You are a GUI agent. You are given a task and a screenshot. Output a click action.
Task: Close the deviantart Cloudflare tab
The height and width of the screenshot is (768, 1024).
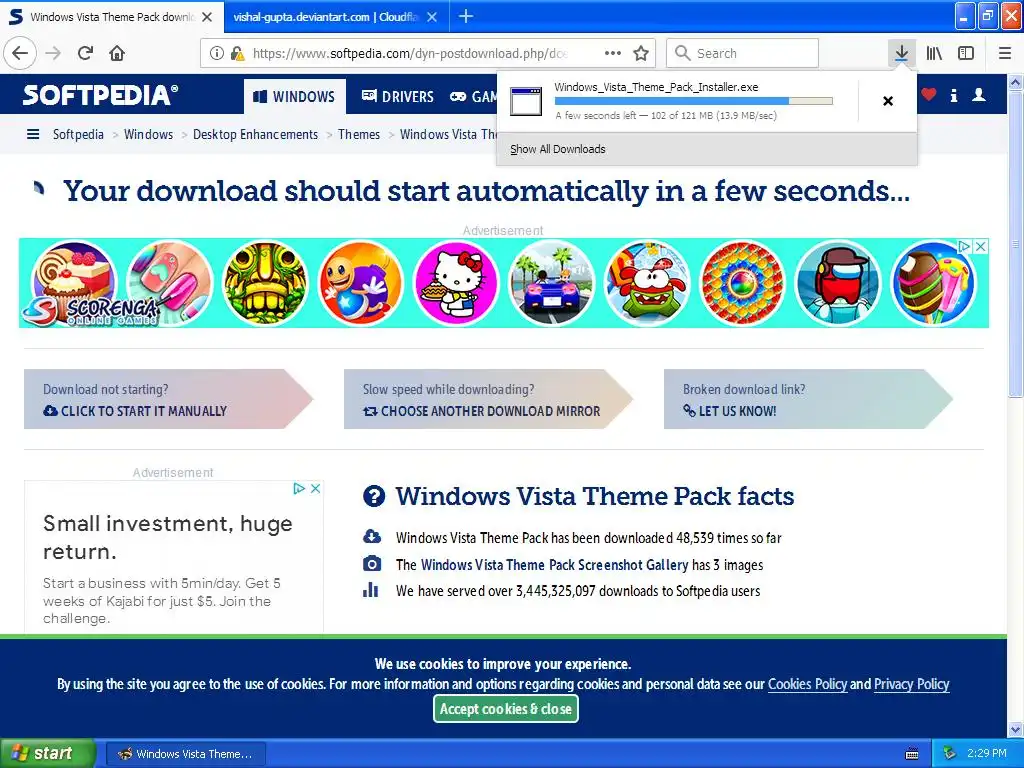pos(432,17)
